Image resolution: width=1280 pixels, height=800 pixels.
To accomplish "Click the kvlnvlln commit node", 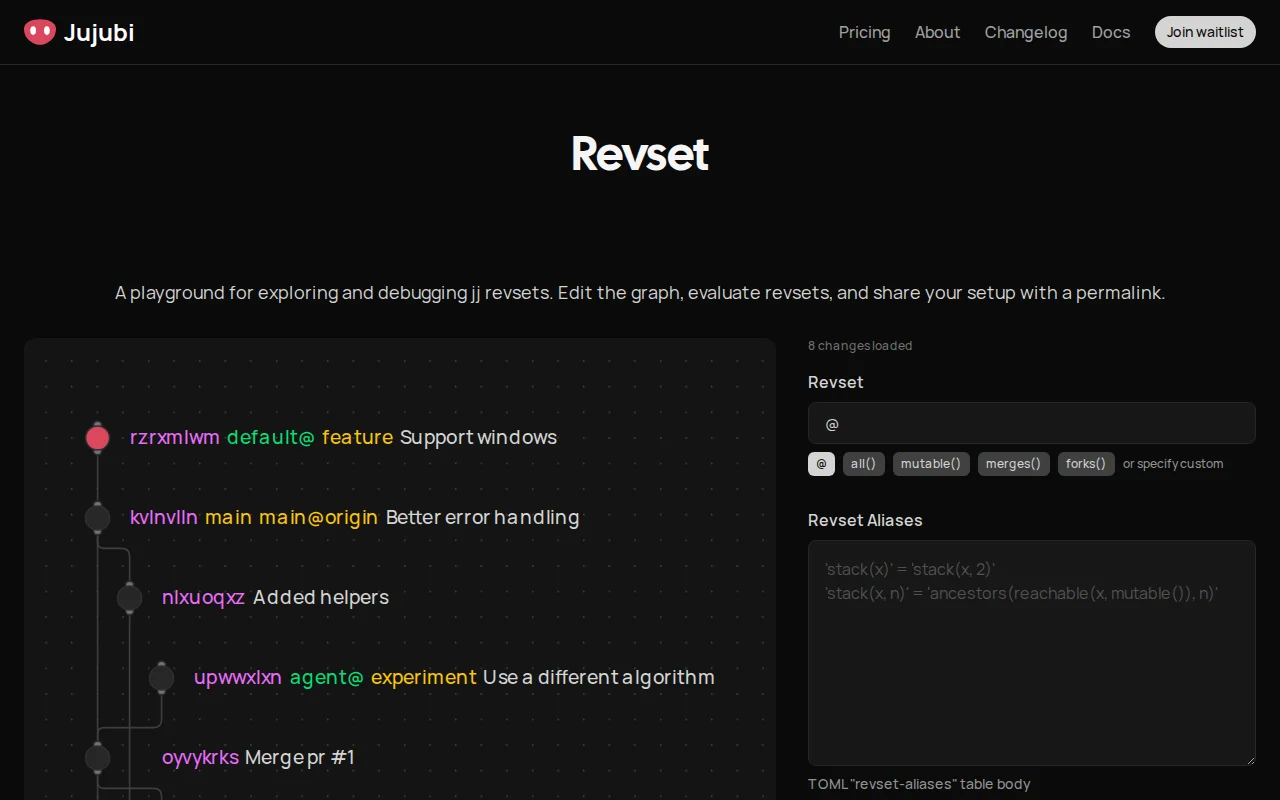I will 97,517.
